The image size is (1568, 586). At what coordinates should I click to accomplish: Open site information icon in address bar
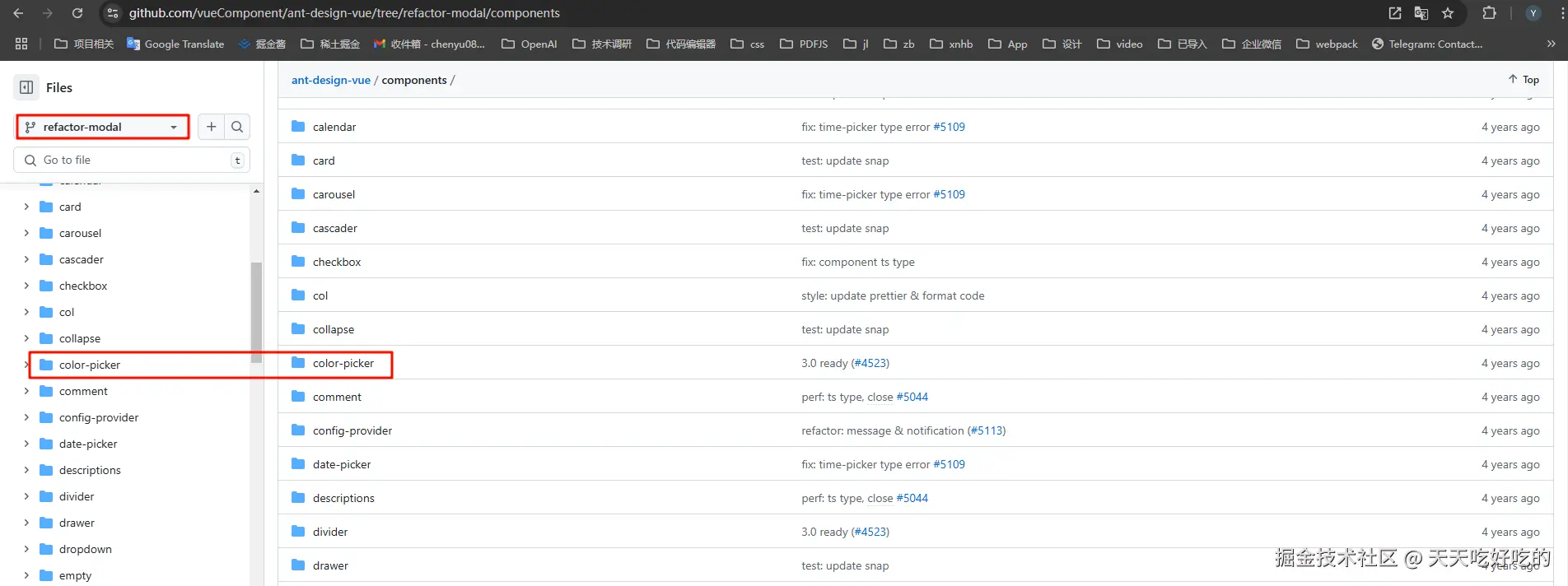pos(113,13)
